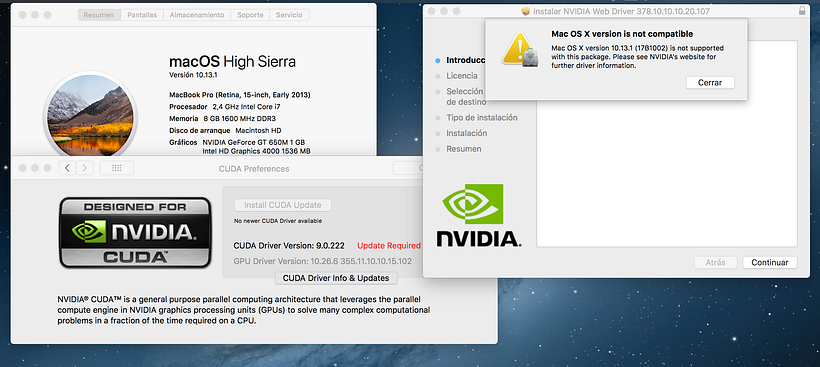This screenshot has width=820, height=367.
Task: Select the Instalación step in sidebar
Action: coord(466,133)
